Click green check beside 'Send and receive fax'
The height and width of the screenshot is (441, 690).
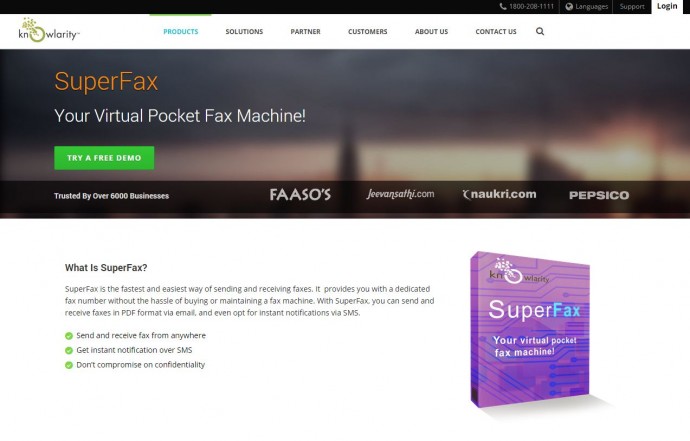tap(69, 336)
